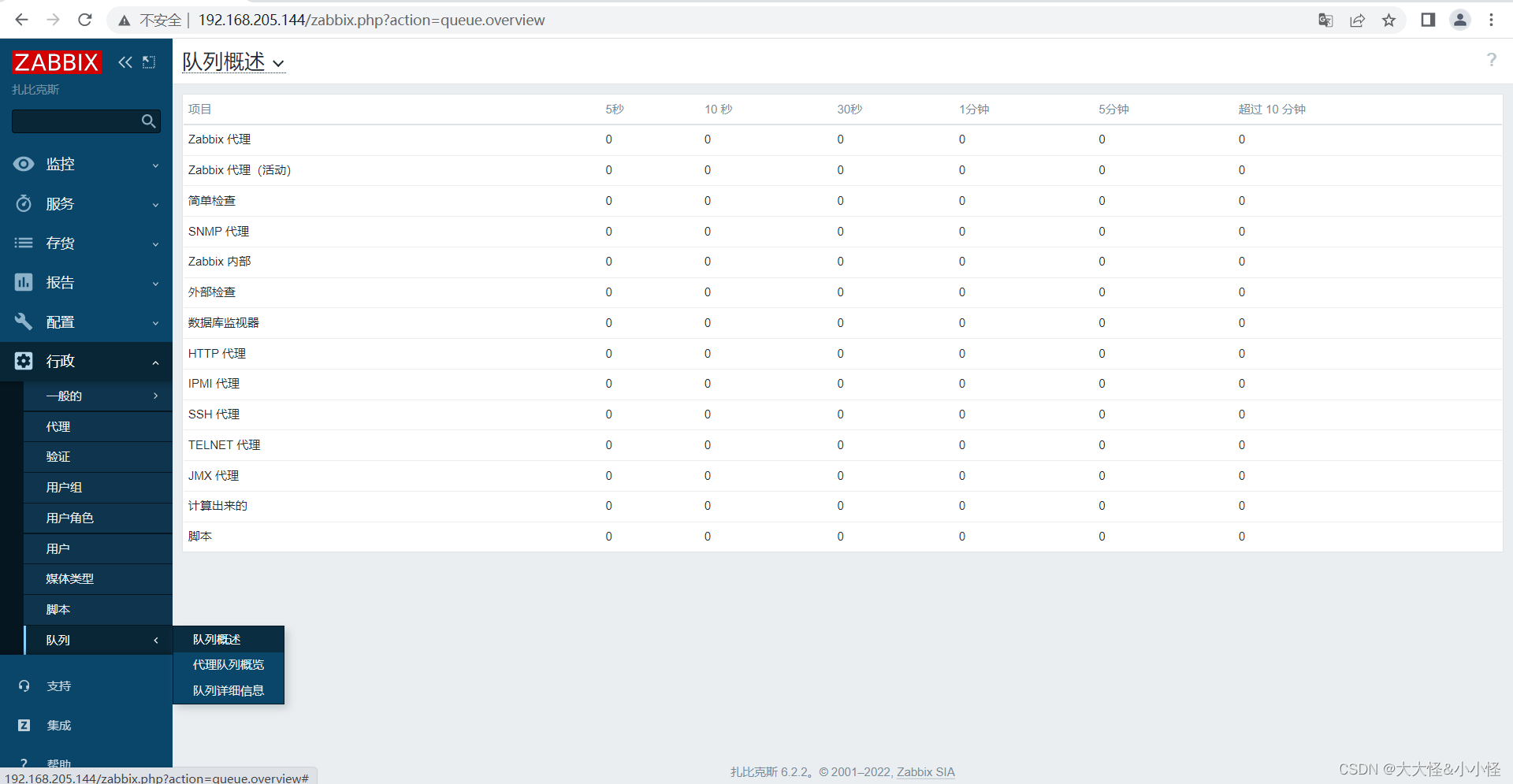Expand the 一般的 submenu arrow
1513x784 pixels.
coord(155,396)
